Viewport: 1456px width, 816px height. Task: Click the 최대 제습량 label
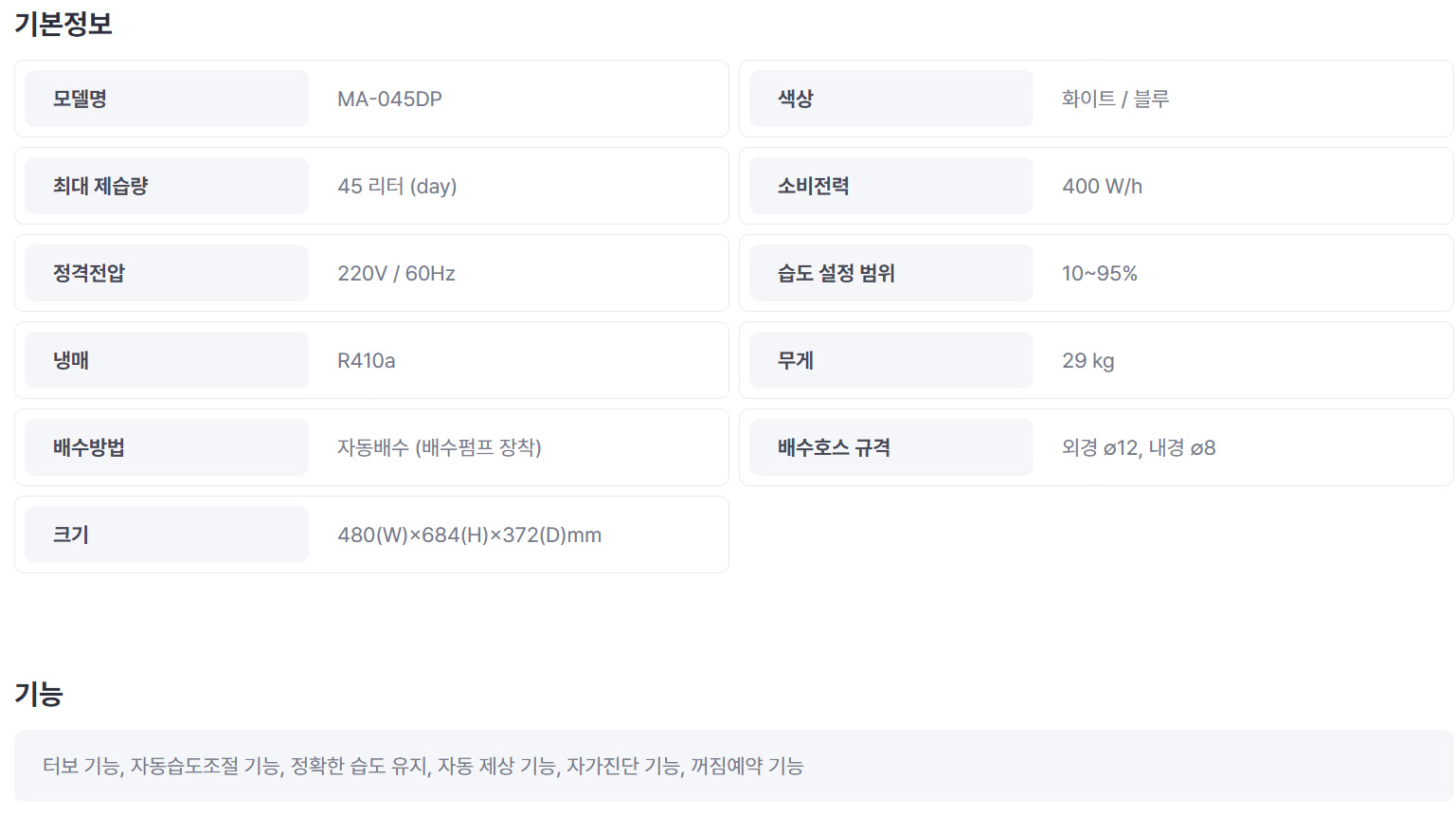(100, 186)
